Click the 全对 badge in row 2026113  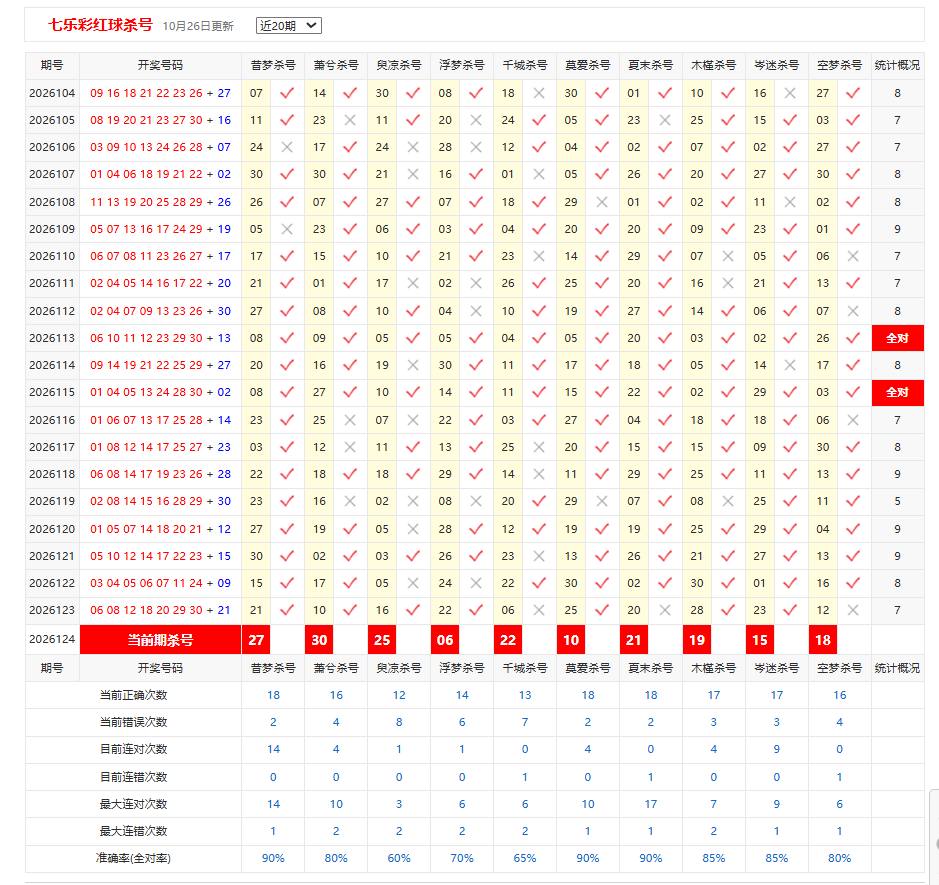tap(898, 338)
